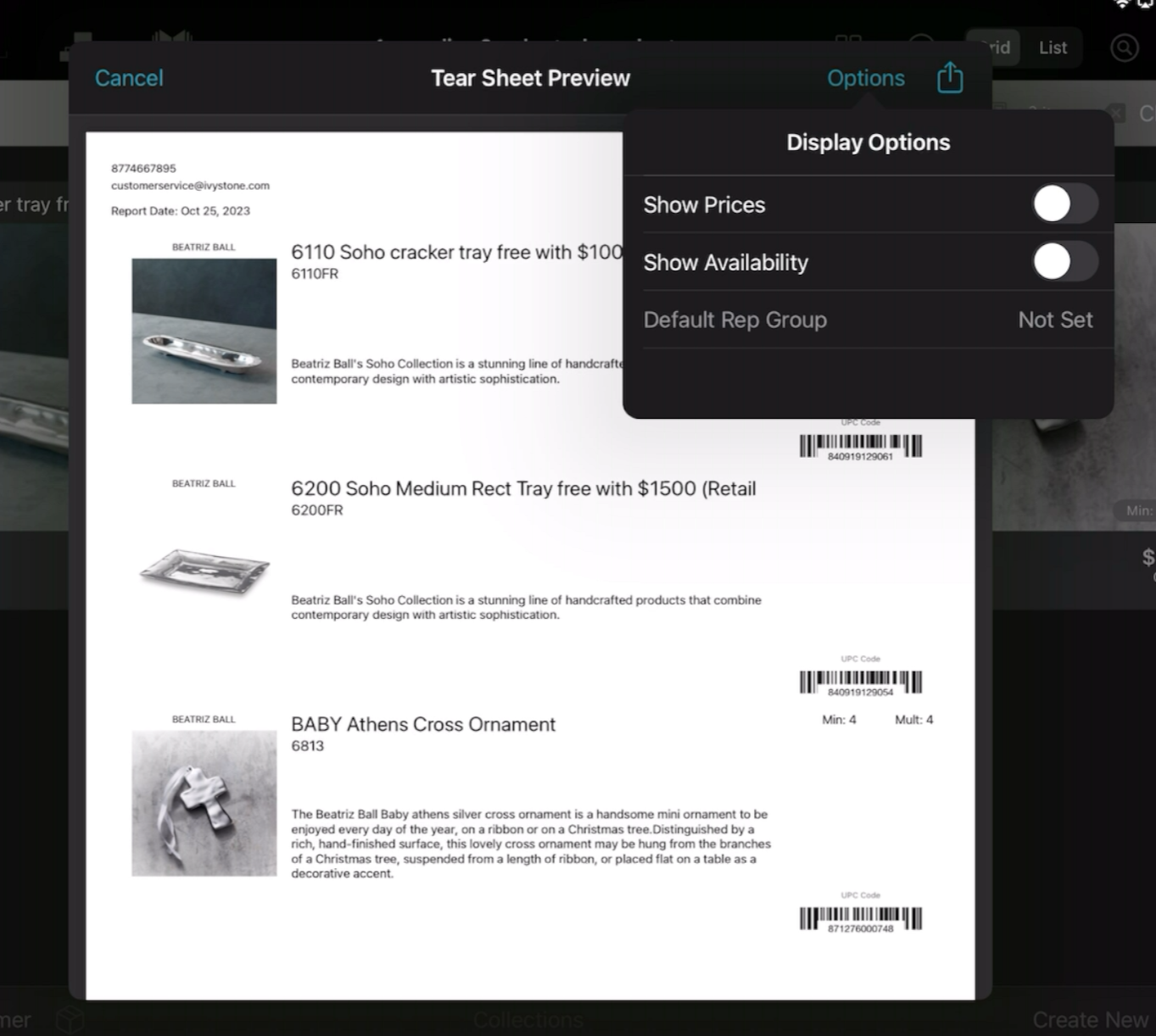Tap the cube icon in bottom bar
Screen dimensions: 1156x1036
tap(70, 1020)
